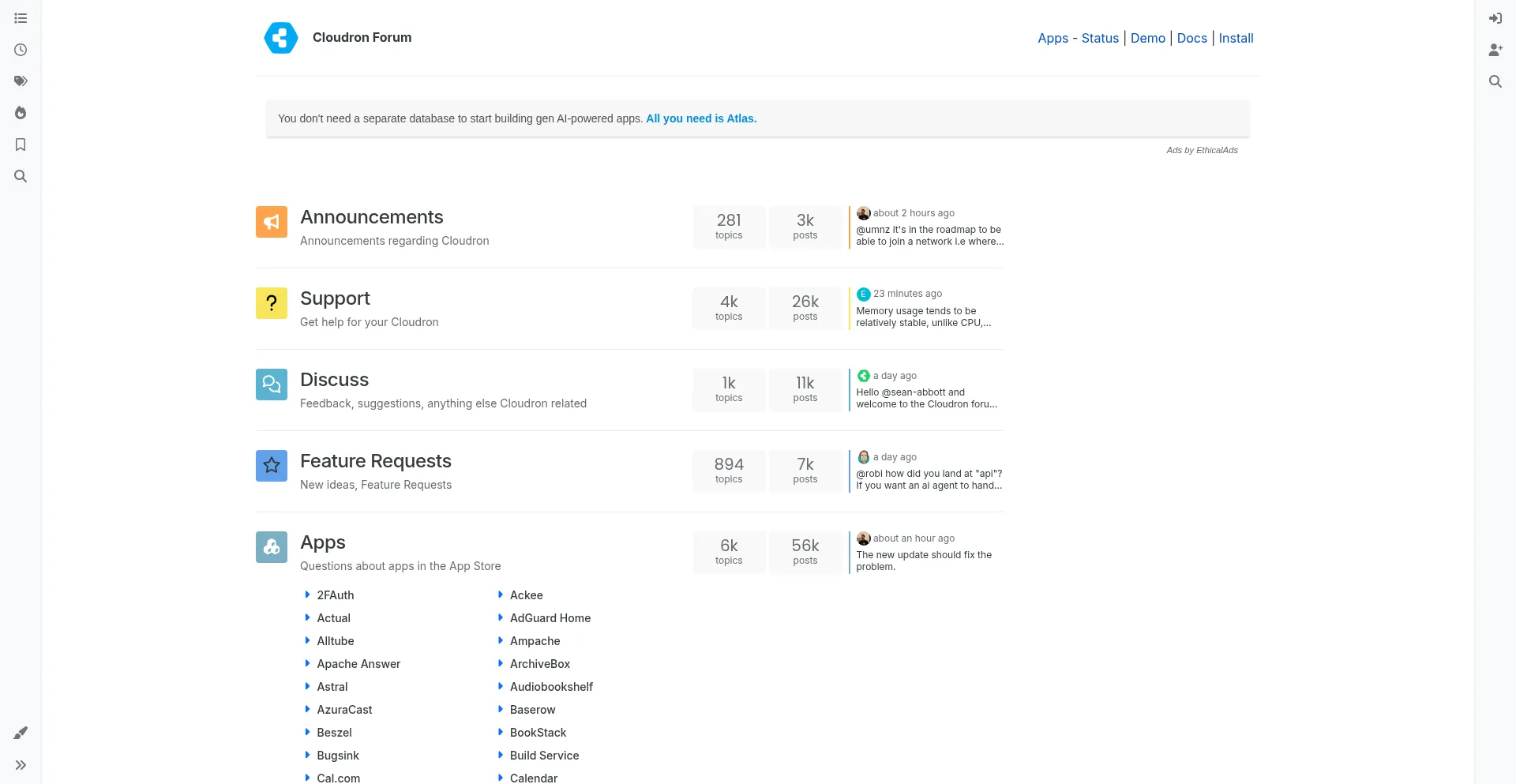
Task: Open the Actual subcategory
Action: tap(333, 618)
